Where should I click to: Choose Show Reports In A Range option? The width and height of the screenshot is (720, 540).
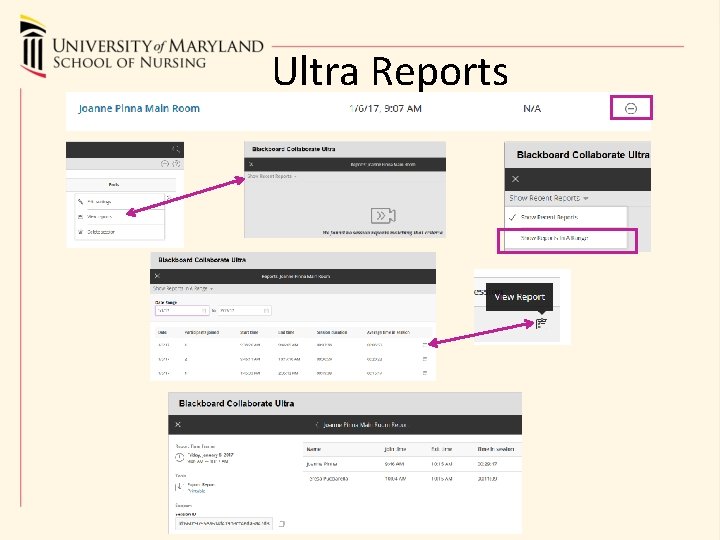pyautogui.click(x=566, y=238)
